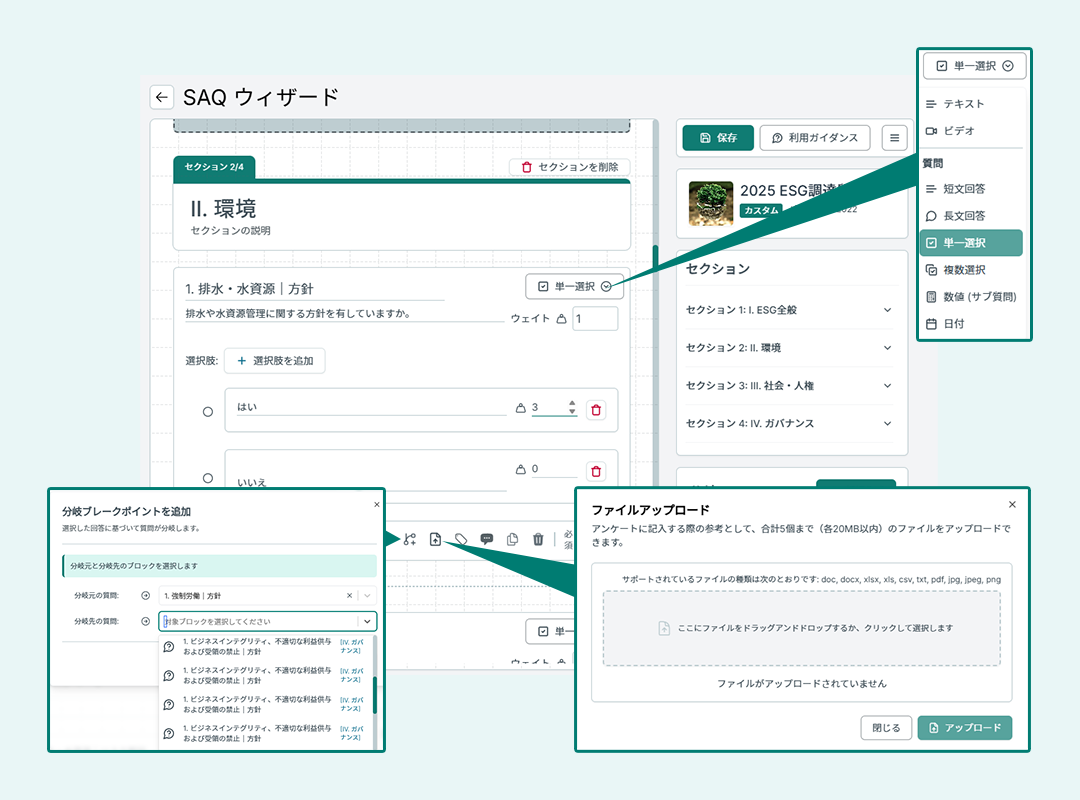The width and height of the screenshot is (1080, 800).
Task: Select the branch breakpoint icon in the toolbar
Action: [x=410, y=539]
